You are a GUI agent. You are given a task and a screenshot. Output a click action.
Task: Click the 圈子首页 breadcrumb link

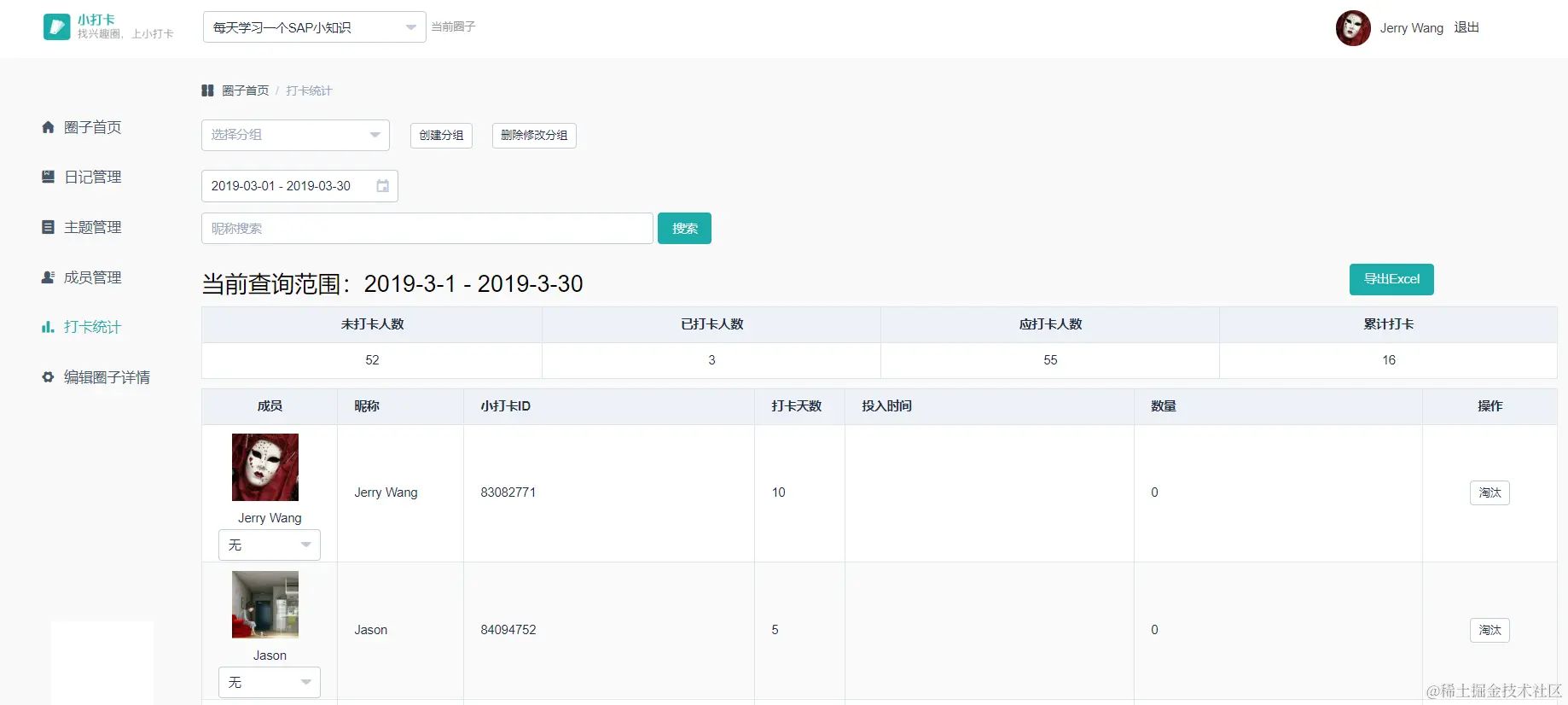246,90
